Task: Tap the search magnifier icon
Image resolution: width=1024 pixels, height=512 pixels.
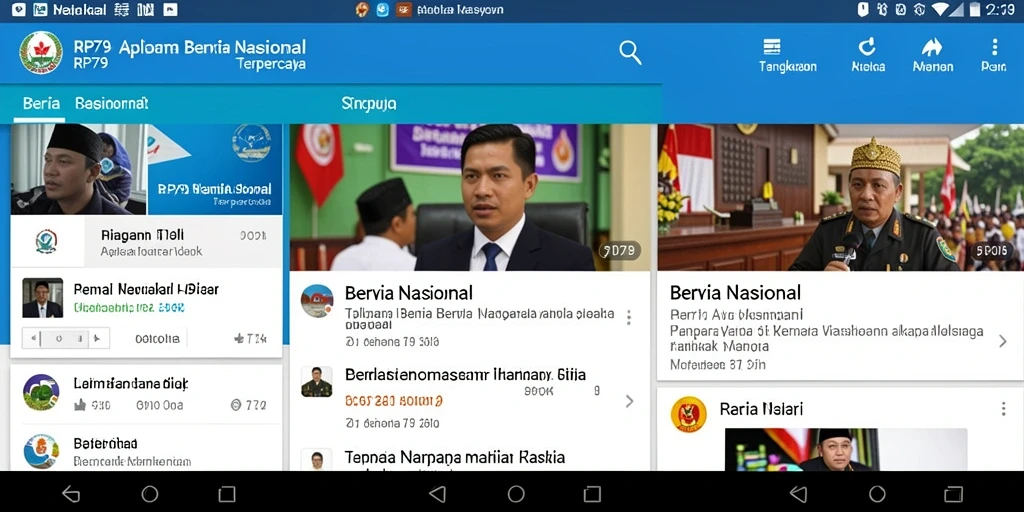Action: tap(630, 52)
